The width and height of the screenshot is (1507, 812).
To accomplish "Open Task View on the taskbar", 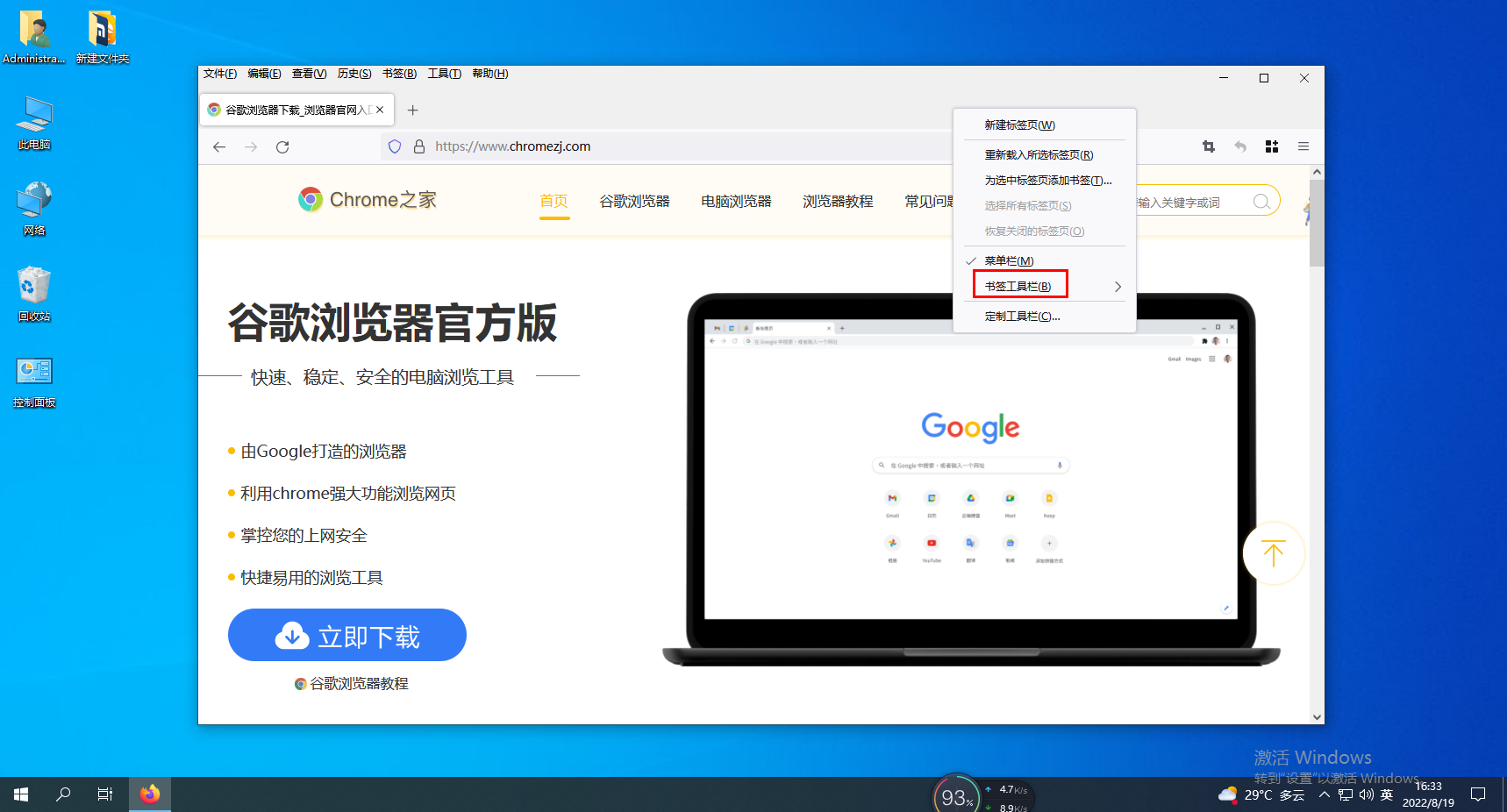I will (x=105, y=794).
